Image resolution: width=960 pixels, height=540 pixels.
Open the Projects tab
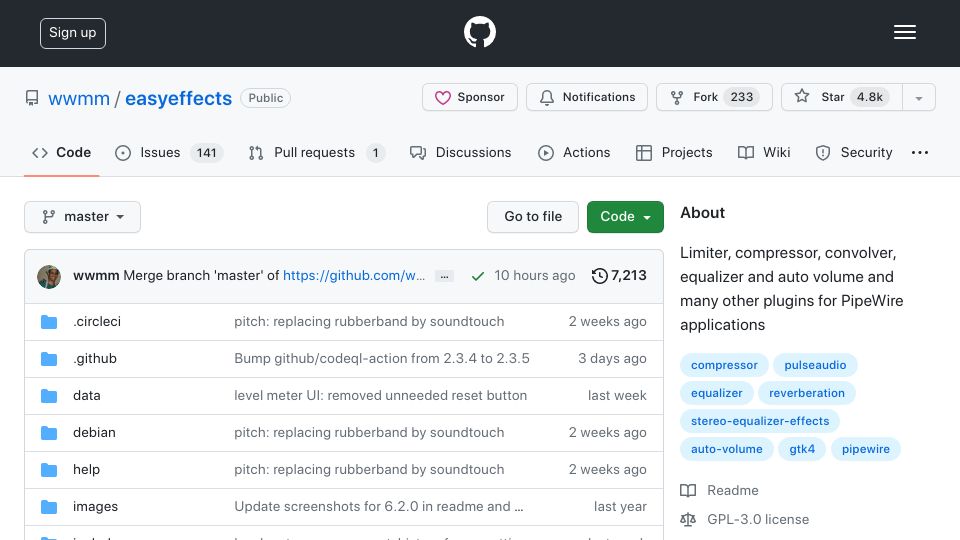tap(674, 152)
